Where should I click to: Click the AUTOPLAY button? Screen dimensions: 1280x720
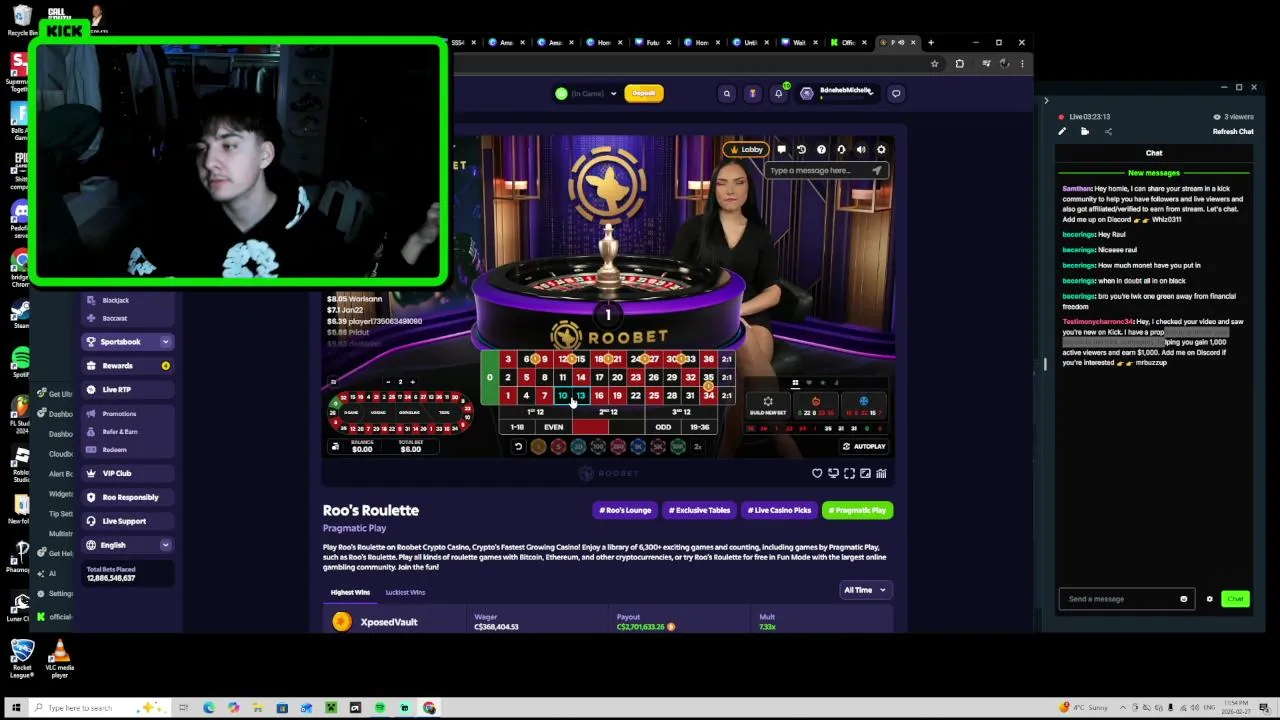tap(864, 446)
